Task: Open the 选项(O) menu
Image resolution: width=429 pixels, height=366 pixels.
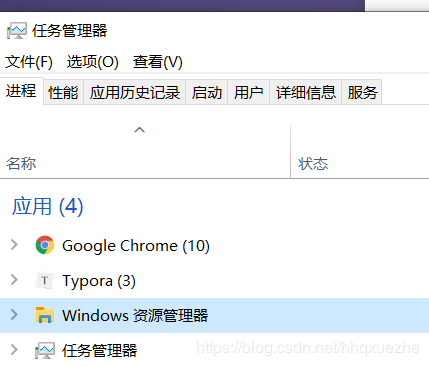Action: click(x=93, y=62)
